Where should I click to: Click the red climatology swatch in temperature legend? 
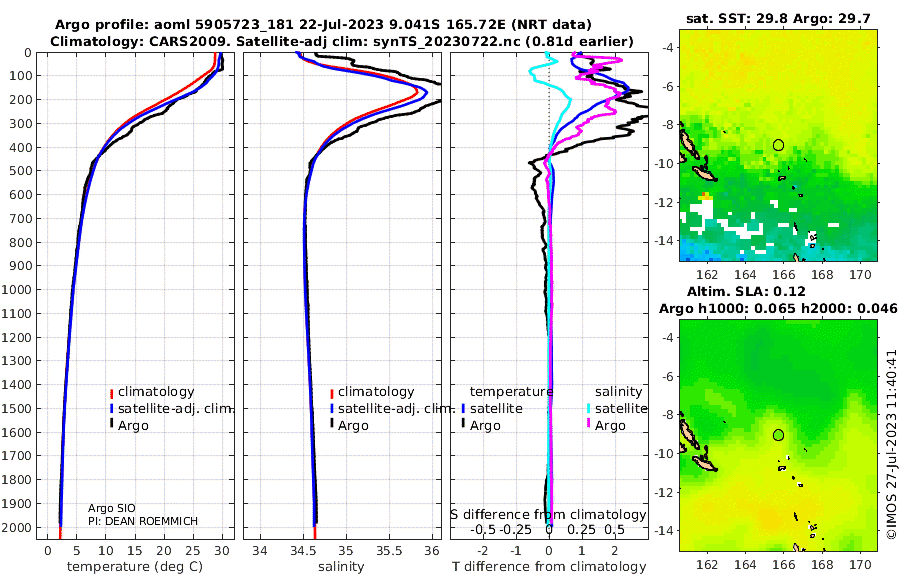pyautogui.click(x=111, y=393)
